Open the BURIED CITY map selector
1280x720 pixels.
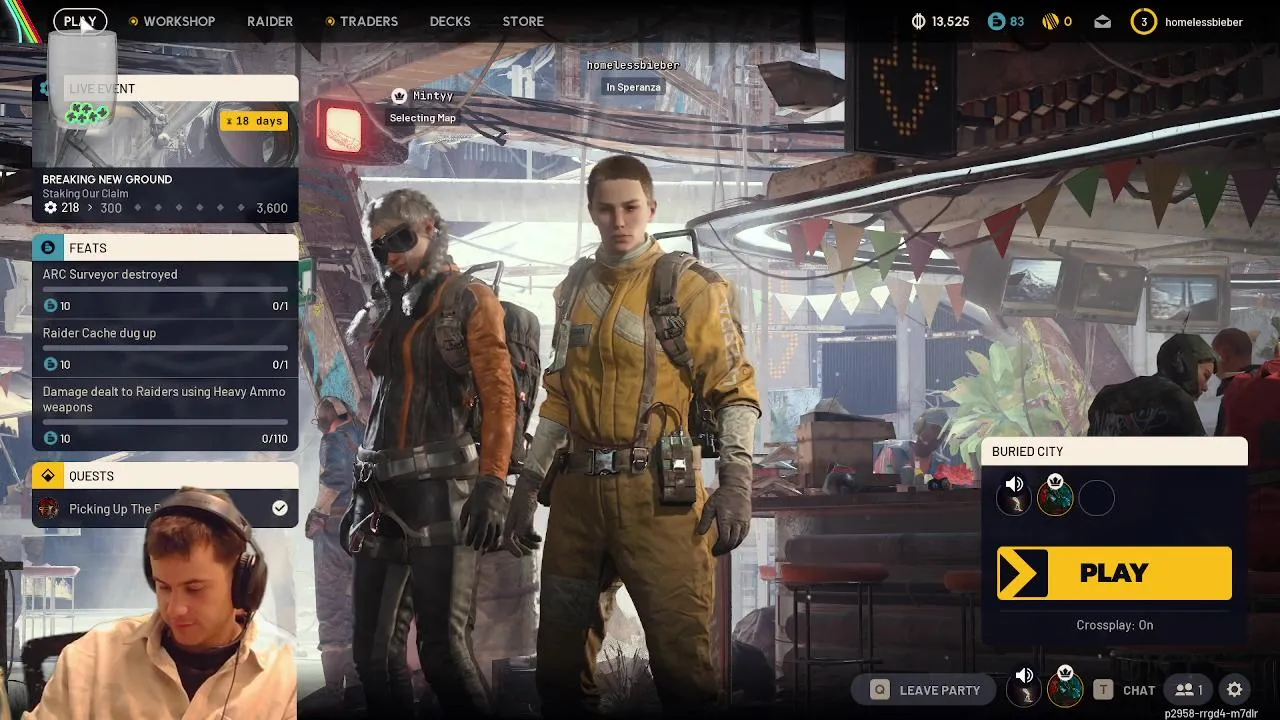click(x=1114, y=452)
